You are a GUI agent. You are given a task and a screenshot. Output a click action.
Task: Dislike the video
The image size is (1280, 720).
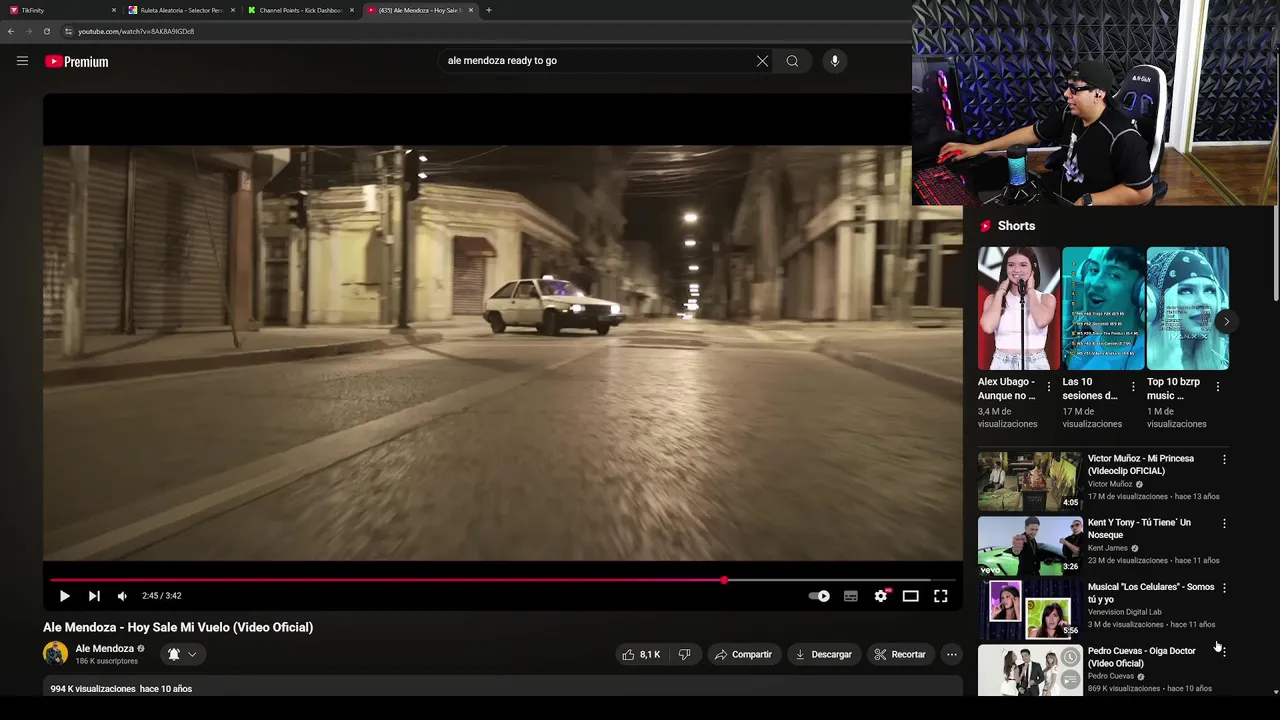[x=685, y=654]
